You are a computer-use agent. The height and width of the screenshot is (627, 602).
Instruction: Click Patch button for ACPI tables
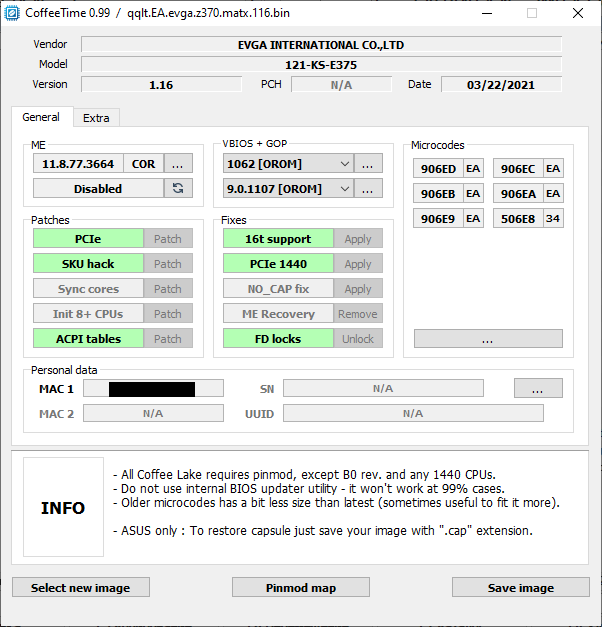(168, 339)
